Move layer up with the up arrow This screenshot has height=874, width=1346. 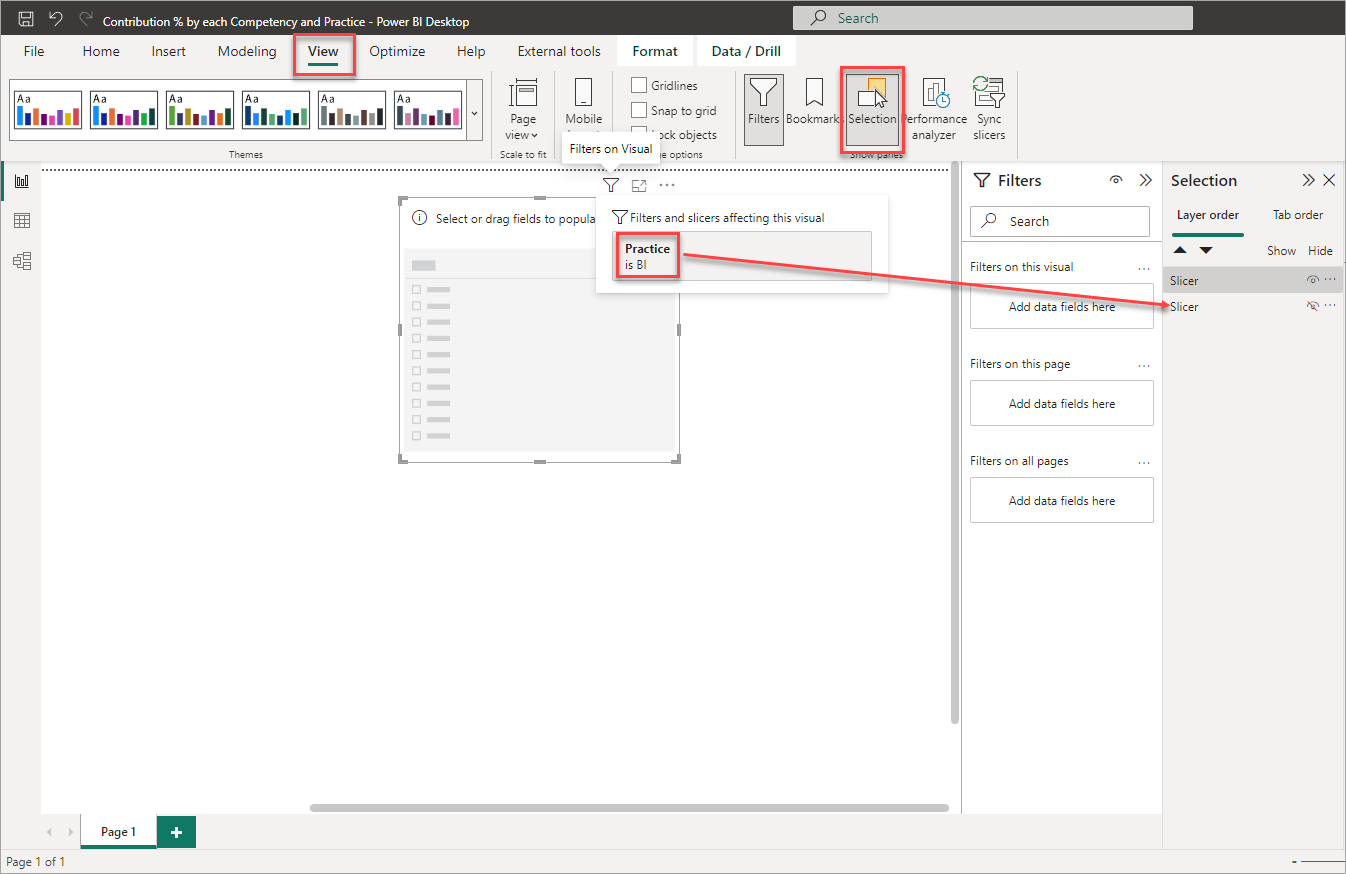(x=1181, y=250)
